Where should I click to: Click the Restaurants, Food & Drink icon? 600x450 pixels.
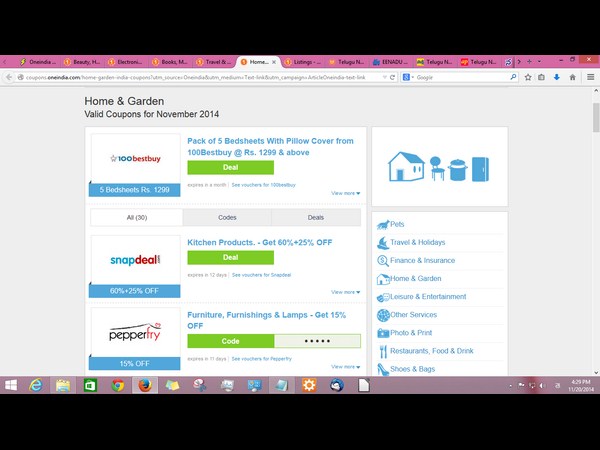(x=383, y=351)
